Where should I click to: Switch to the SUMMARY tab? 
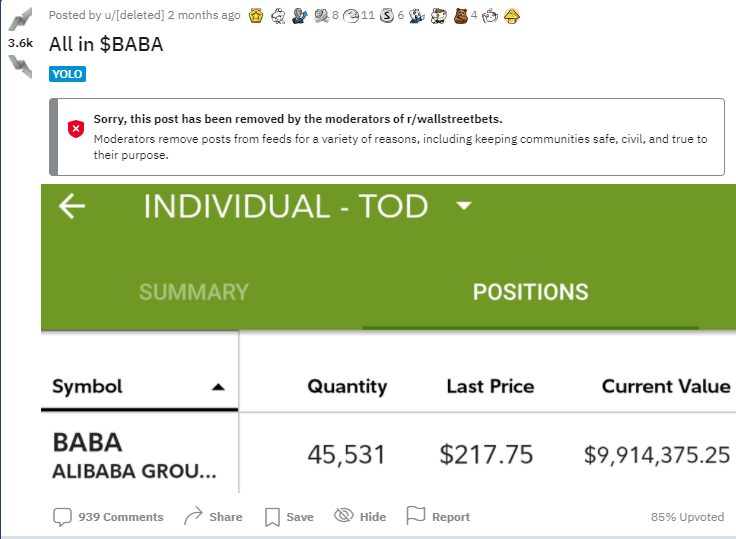coord(194,292)
